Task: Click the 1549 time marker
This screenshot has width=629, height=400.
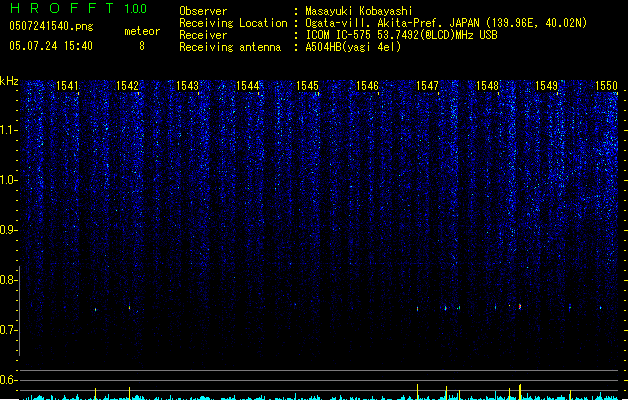Action: (x=546, y=86)
